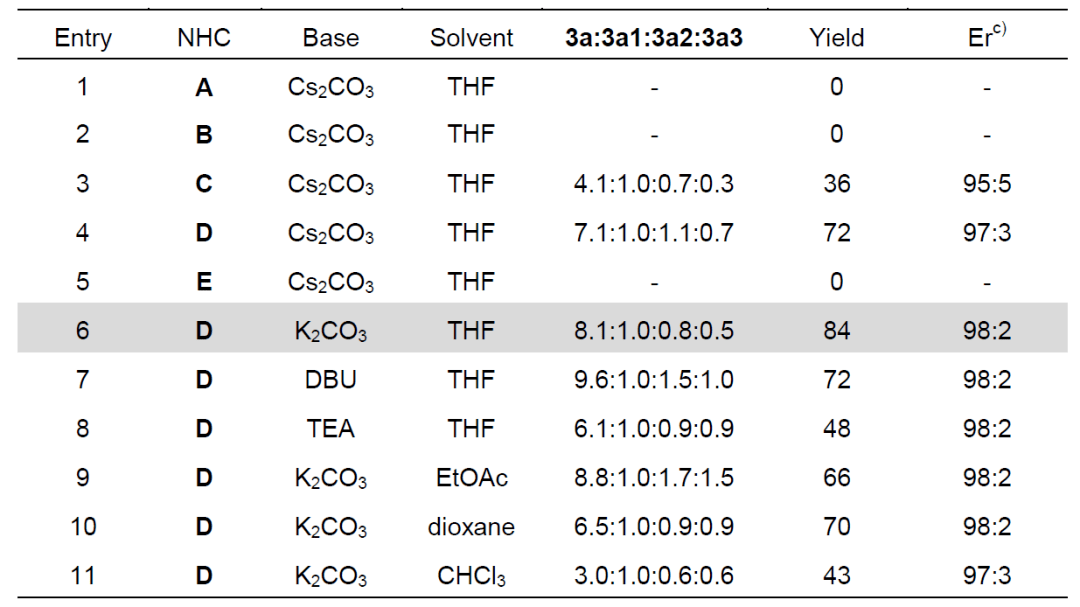Click yield value 36
This screenshot has width=1080, height=607.
pos(835,184)
